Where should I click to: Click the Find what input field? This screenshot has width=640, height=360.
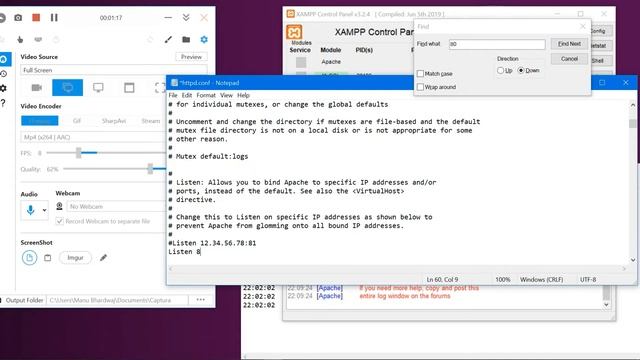497,44
